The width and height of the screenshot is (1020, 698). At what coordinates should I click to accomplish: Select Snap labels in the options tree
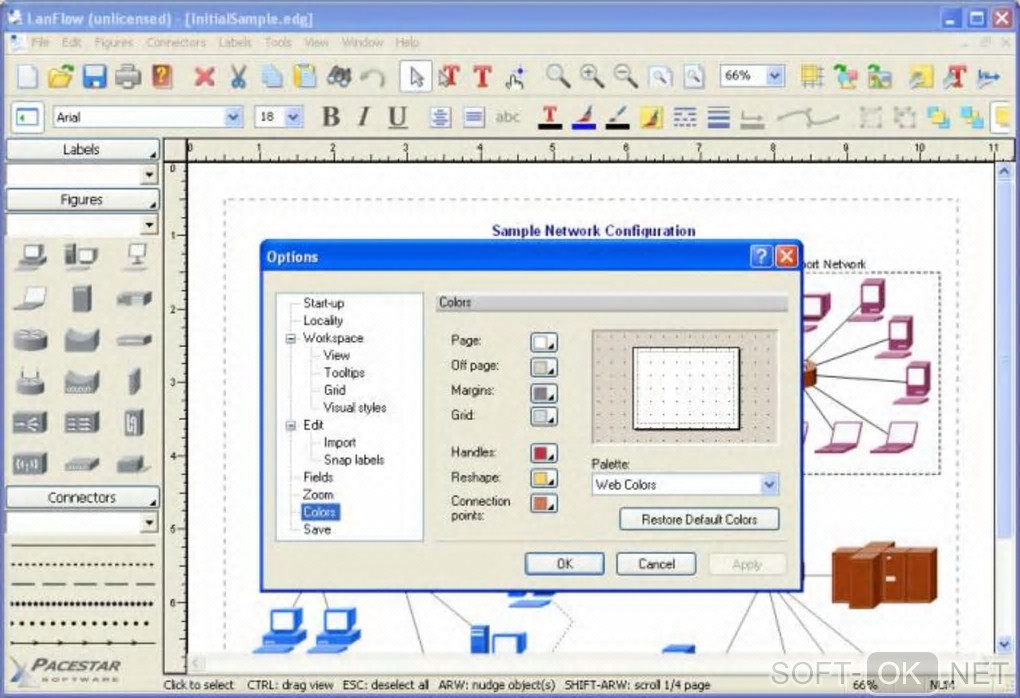[354, 460]
